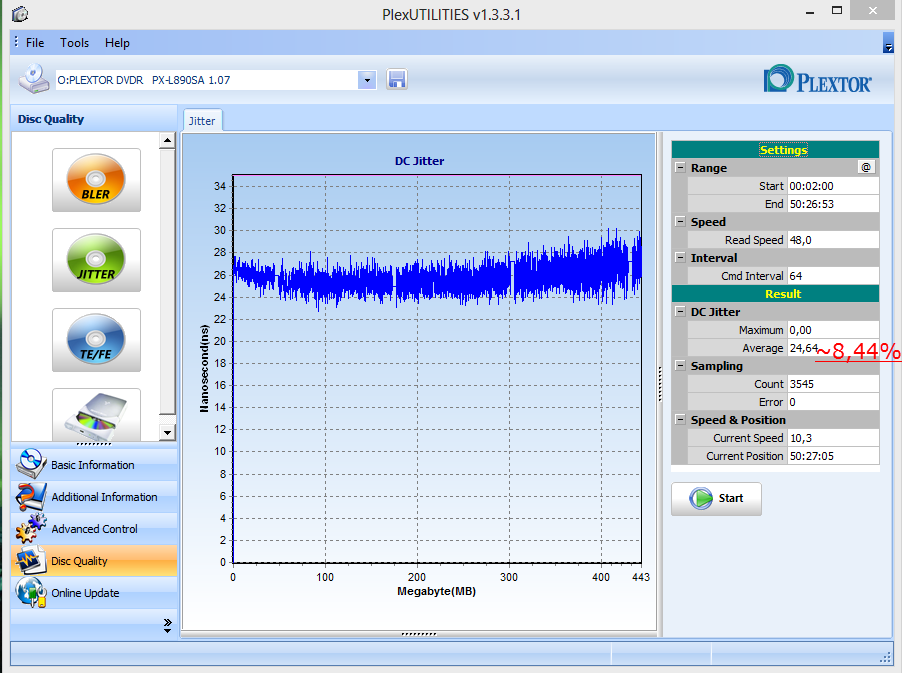902x673 pixels.
Task: Click the Online Update globe icon
Action: pos(30,592)
